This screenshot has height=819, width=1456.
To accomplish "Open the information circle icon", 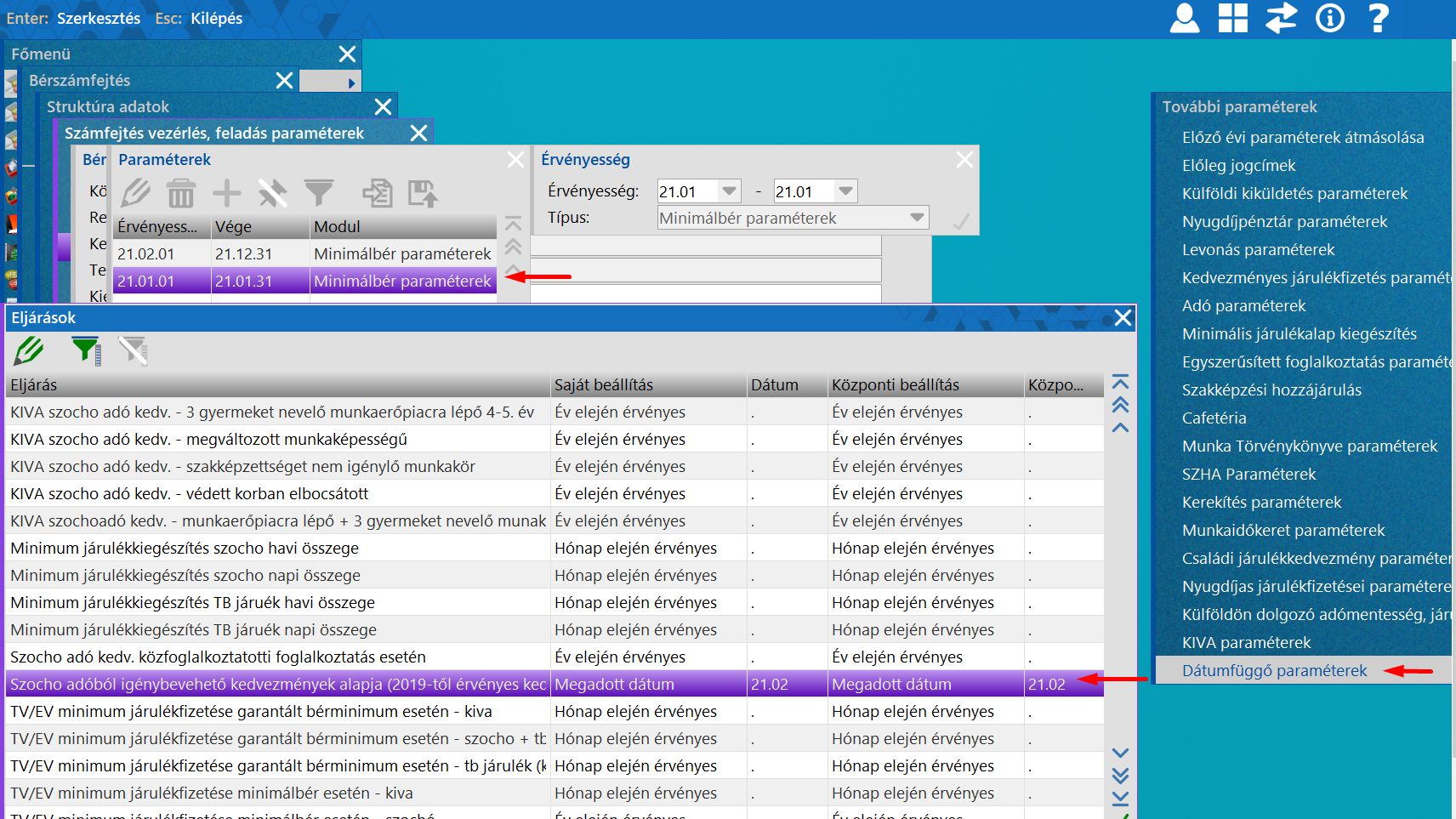I will 1330,18.
